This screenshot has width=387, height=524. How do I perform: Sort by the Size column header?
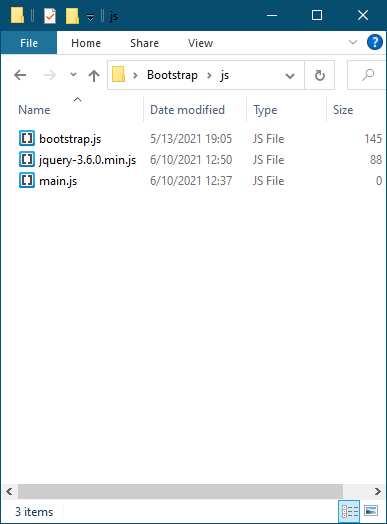pos(343,110)
